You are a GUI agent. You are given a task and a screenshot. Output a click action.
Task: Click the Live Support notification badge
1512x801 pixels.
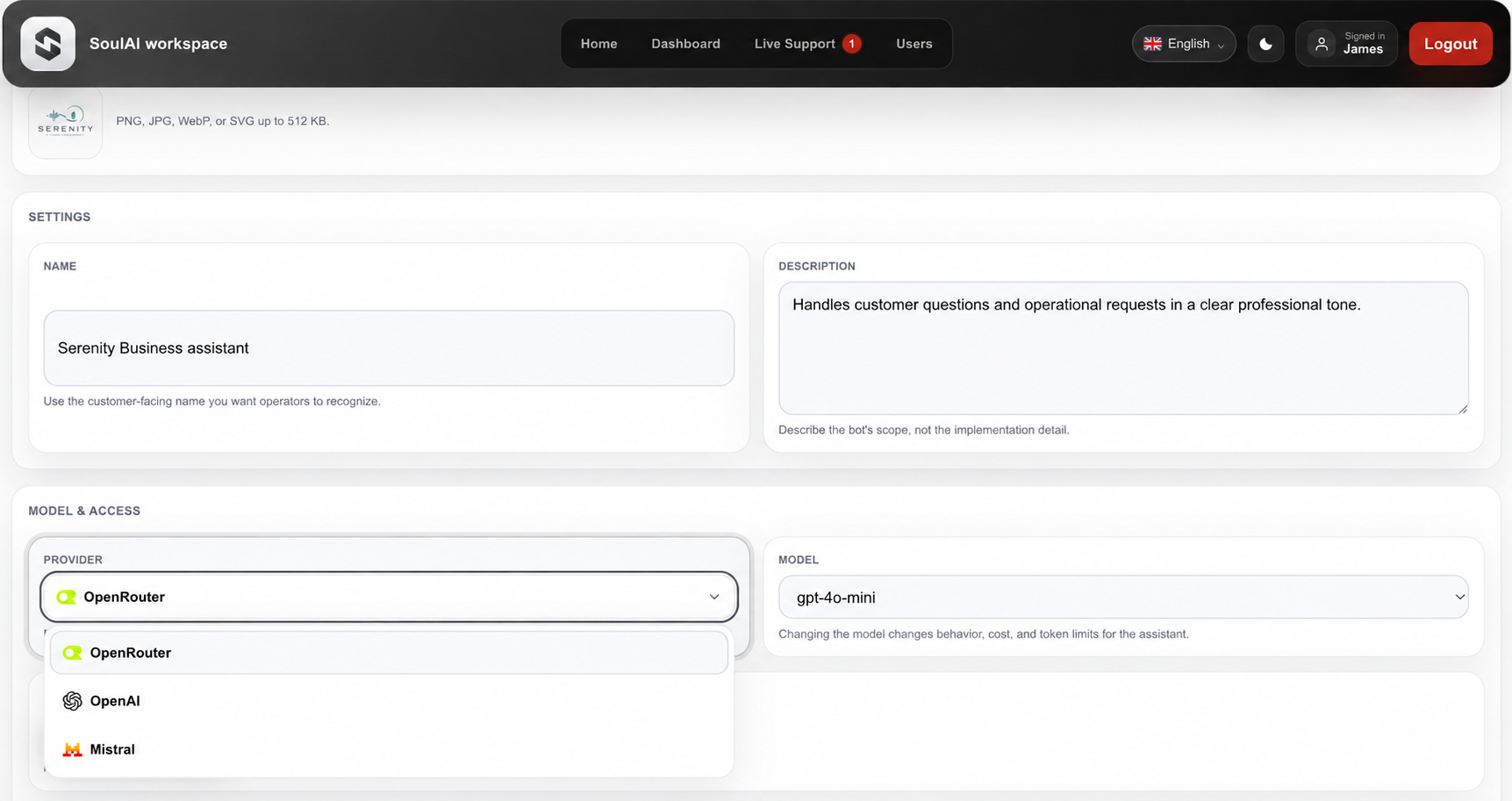pyautogui.click(x=851, y=44)
